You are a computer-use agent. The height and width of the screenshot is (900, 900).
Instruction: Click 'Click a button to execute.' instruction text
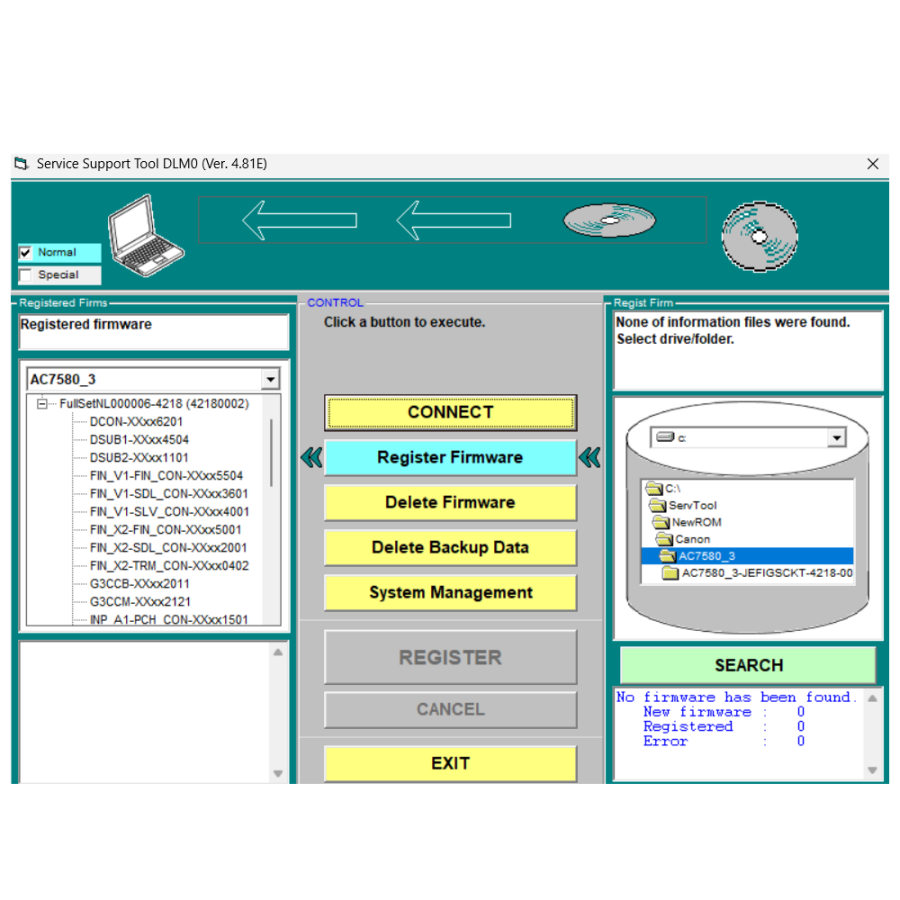(x=405, y=323)
